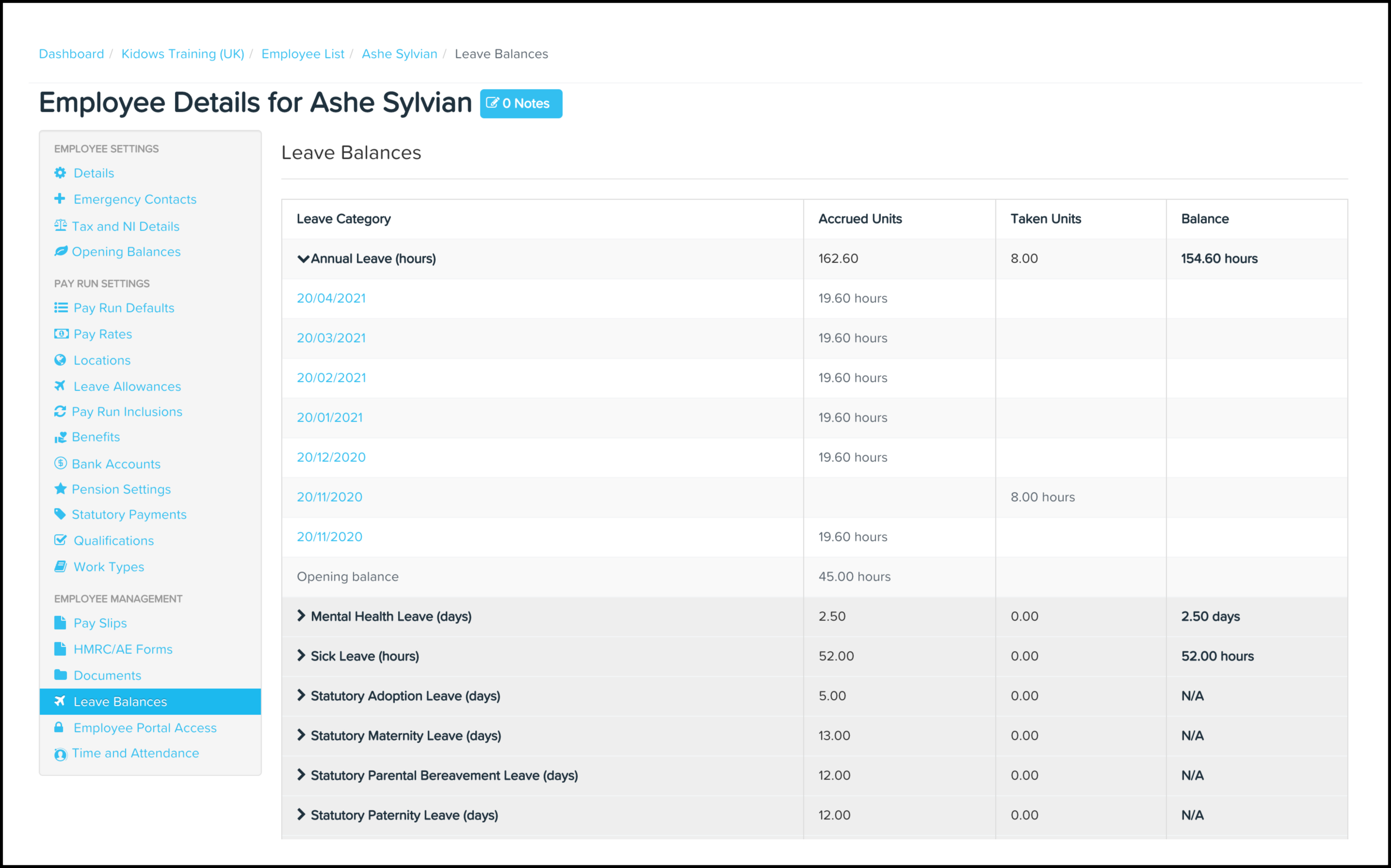Image resolution: width=1391 pixels, height=868 pixels.
Task: Click the gear icon beside Details
Action: pos(60,173)
